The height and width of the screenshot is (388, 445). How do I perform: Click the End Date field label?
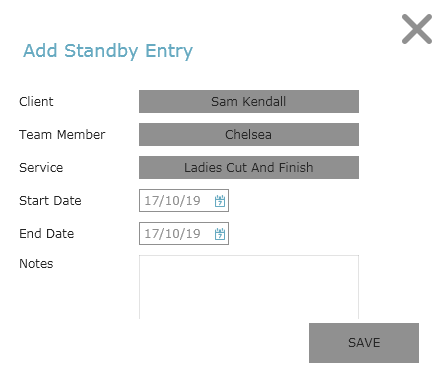(47, 233)
